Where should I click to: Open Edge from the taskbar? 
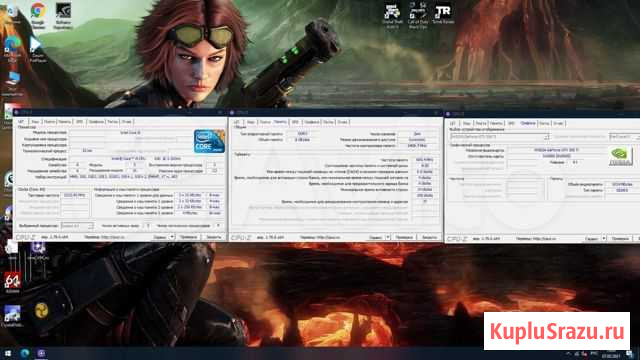[x=24, y=353]
